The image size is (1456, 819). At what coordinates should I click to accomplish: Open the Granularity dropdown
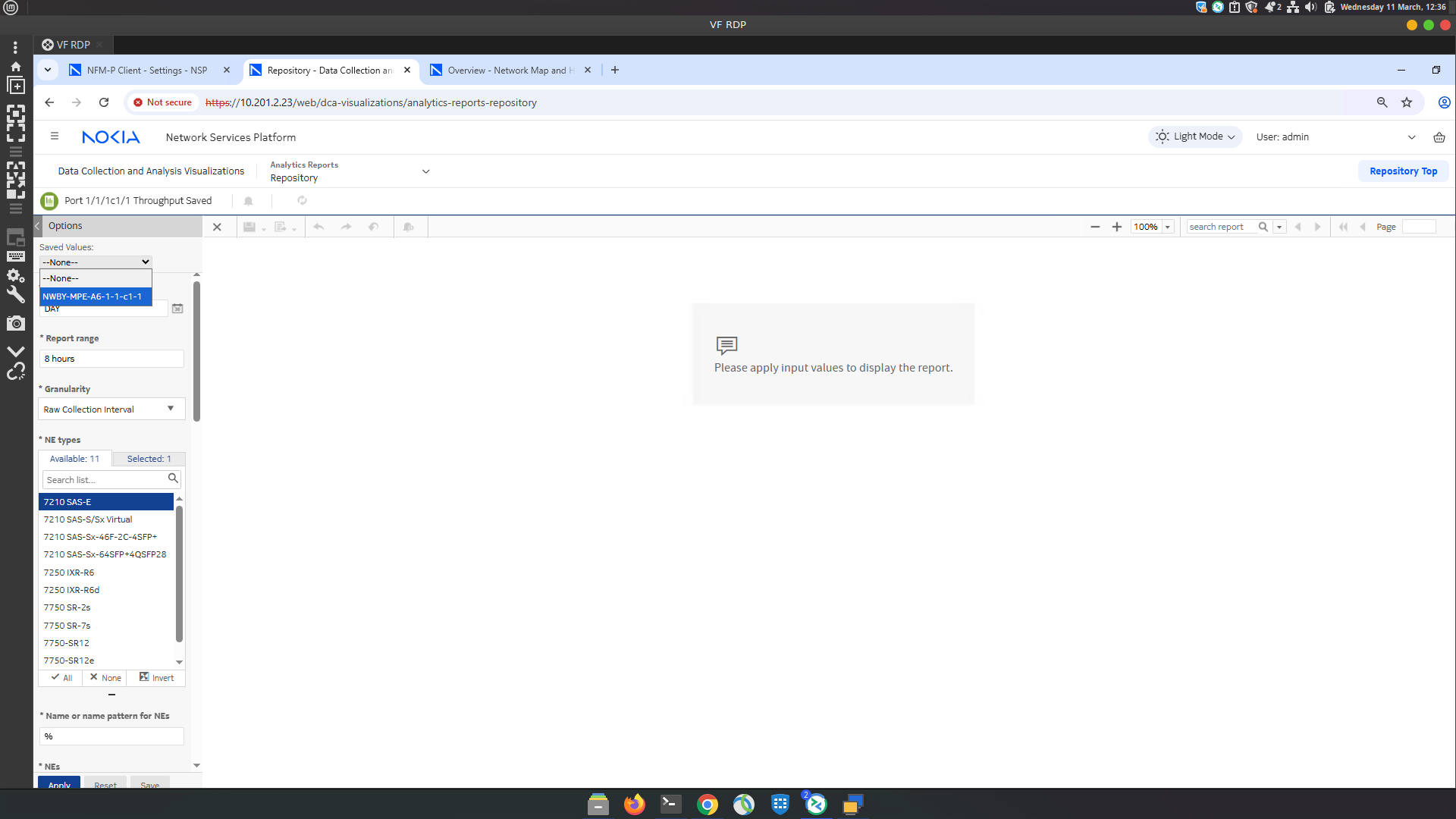click(111, 409)
